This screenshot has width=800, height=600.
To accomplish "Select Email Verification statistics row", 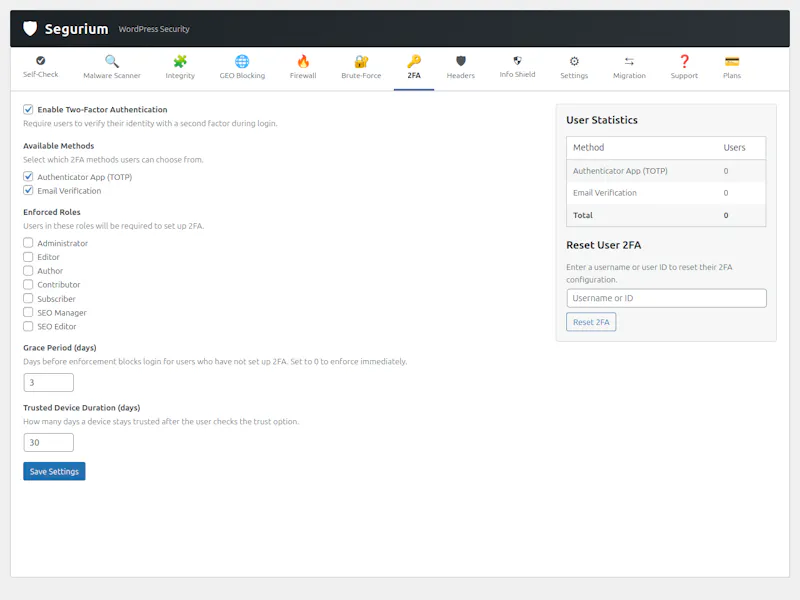I will point(666,193).
